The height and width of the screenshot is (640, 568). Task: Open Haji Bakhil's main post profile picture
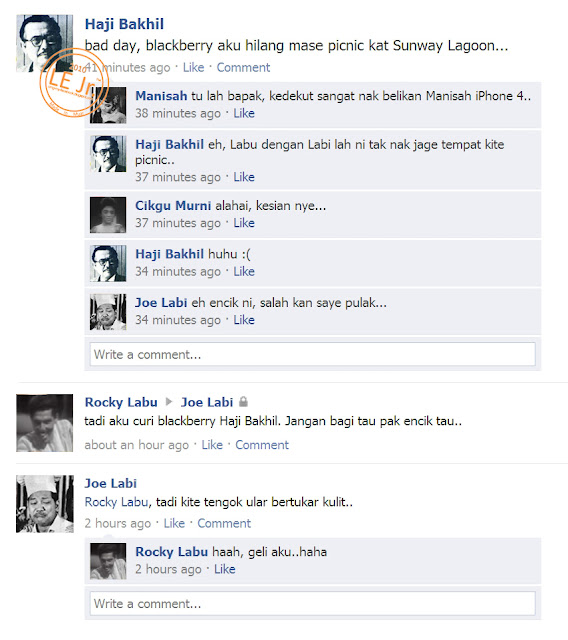tap(44, 43)
